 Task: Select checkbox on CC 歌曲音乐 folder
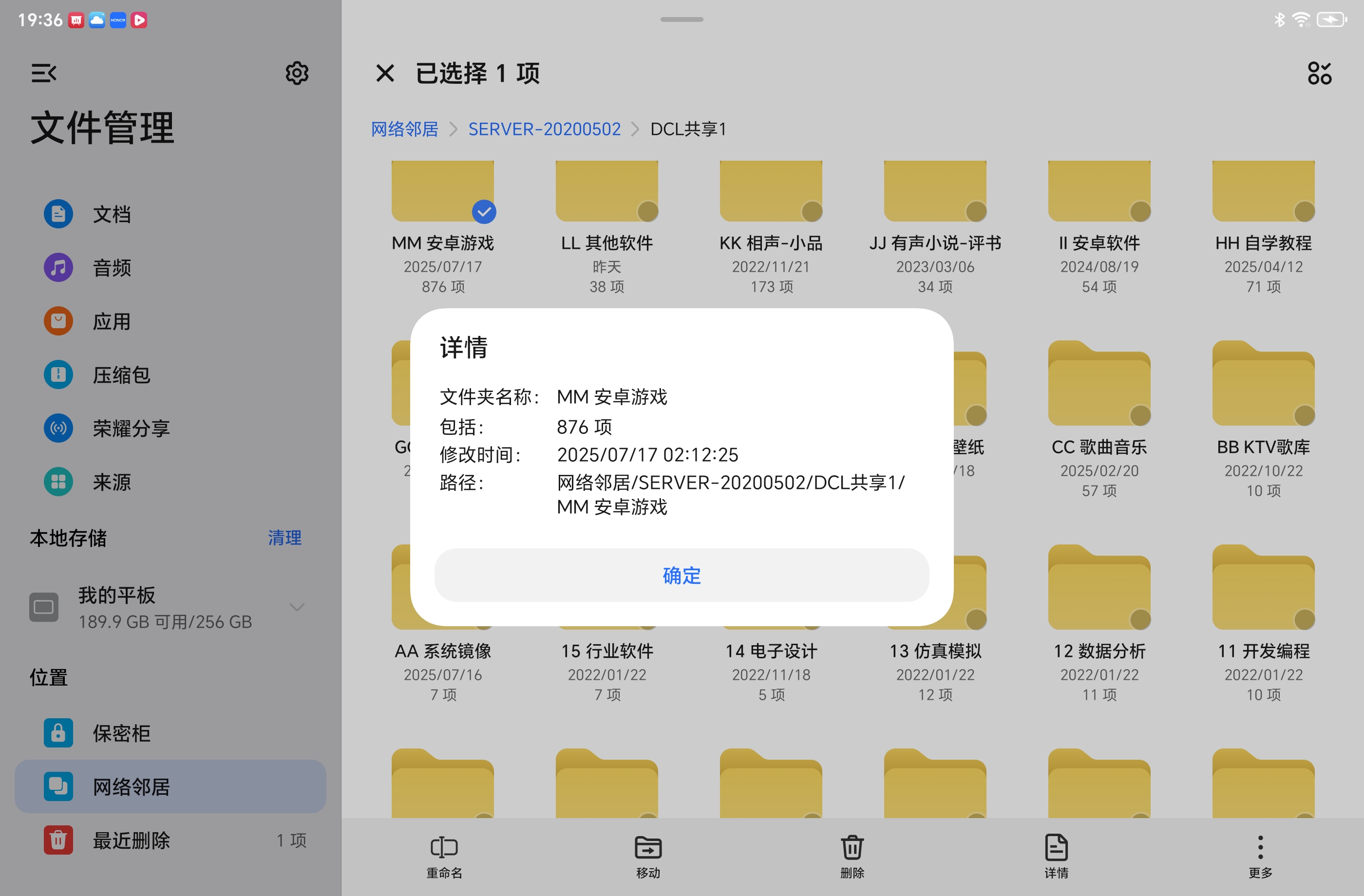point(1140,415)
